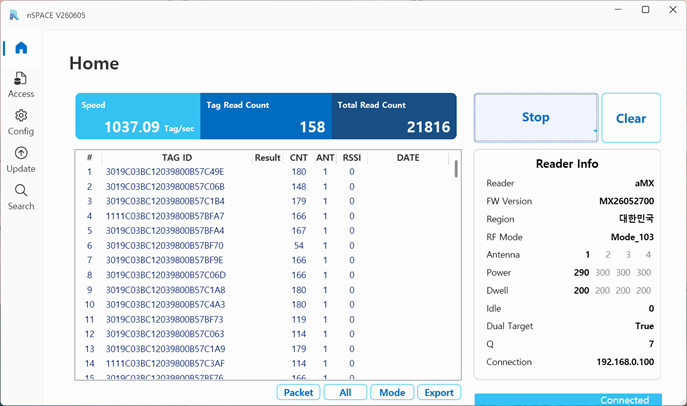Click the Tag Read Count 158 tile
Image resolution: width=687 pixels, height=406 pixels.
coord(266,116)
